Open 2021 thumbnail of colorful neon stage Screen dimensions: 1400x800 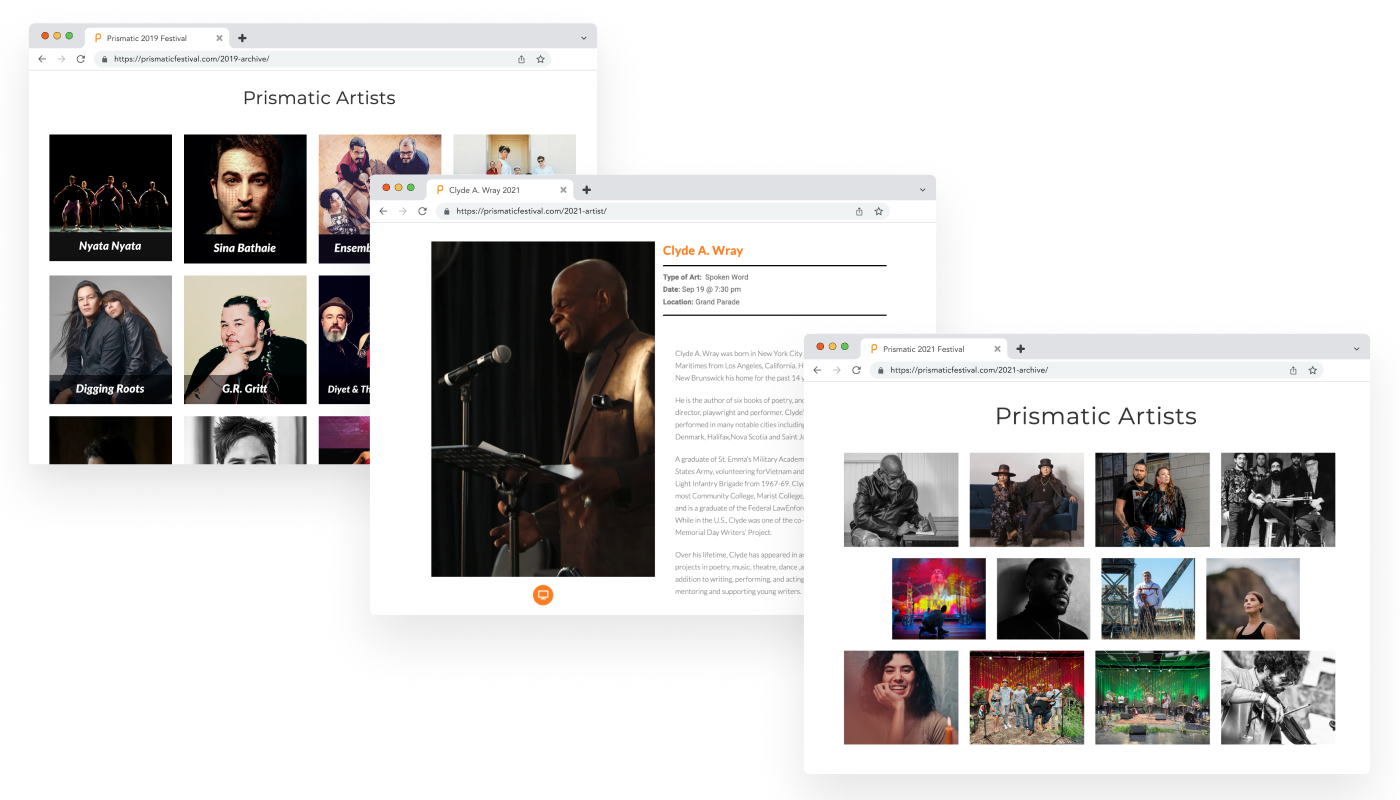pos(939,599)
